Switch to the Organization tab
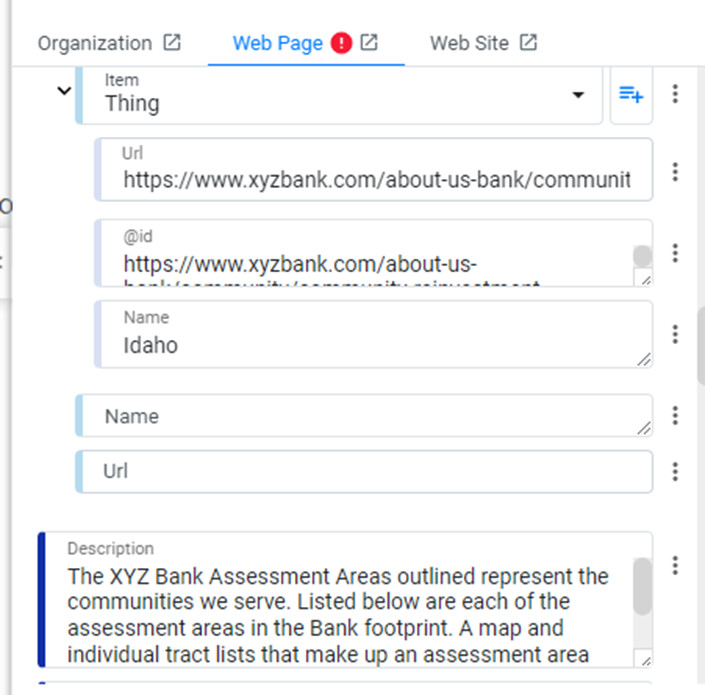Viewport: 705px width, 695px height. tap(95, 44)
